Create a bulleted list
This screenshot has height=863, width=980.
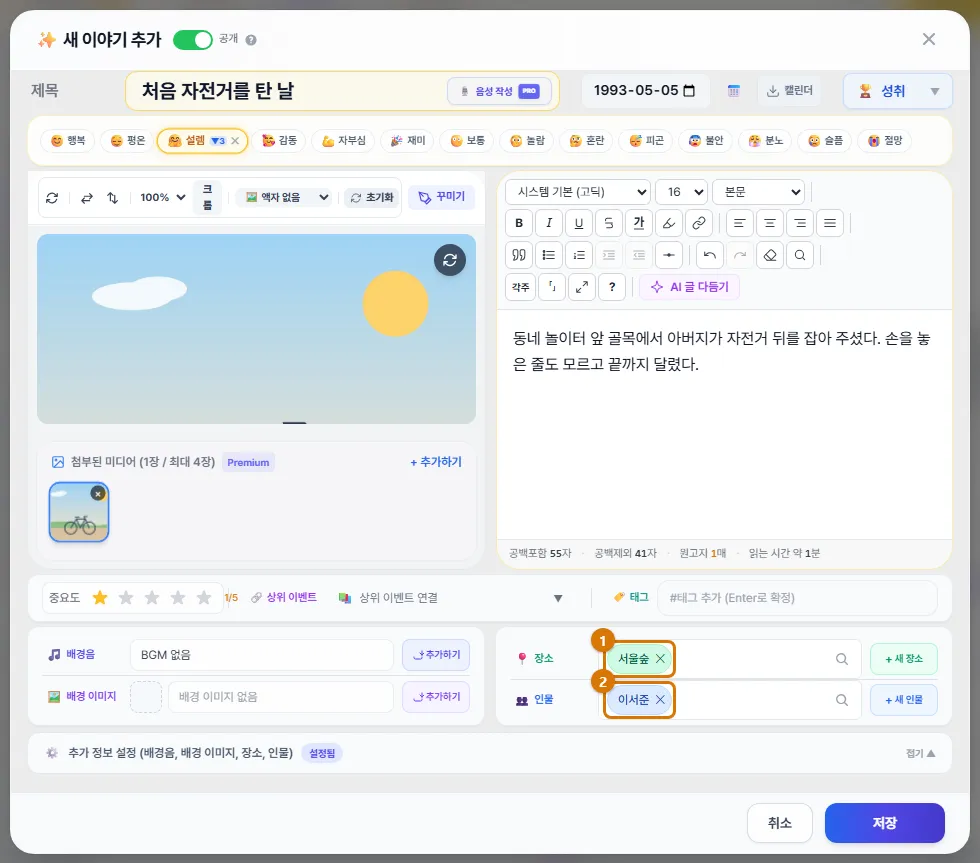pyautogui.click(x=549, y=255)
